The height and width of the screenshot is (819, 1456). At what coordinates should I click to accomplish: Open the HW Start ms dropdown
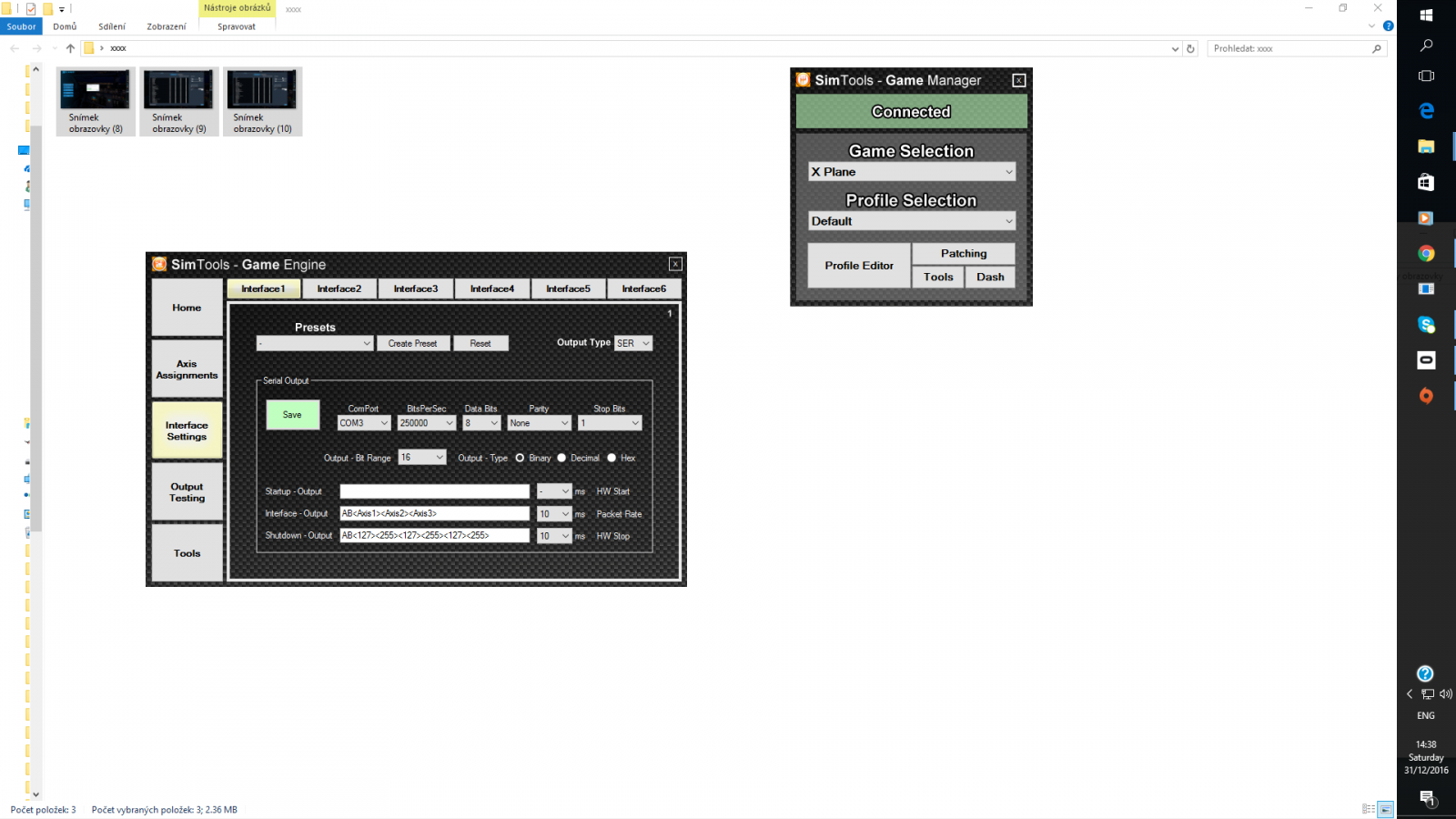pyautogui.click(x=554, y=491)
